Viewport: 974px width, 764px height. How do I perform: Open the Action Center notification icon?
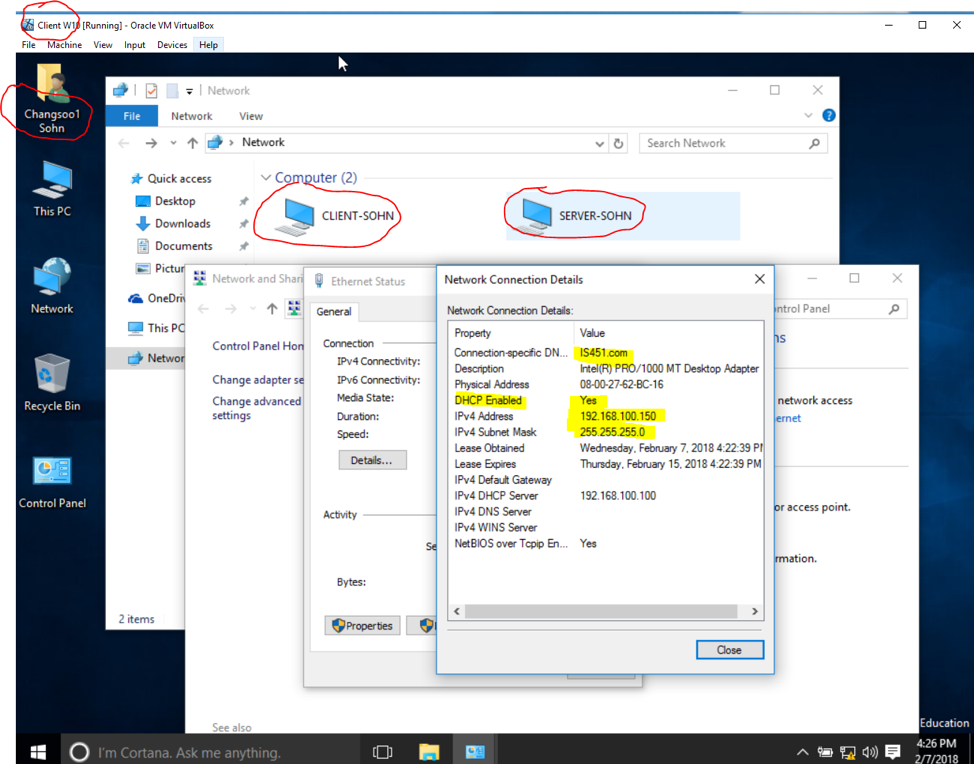[x=893, y=752]
